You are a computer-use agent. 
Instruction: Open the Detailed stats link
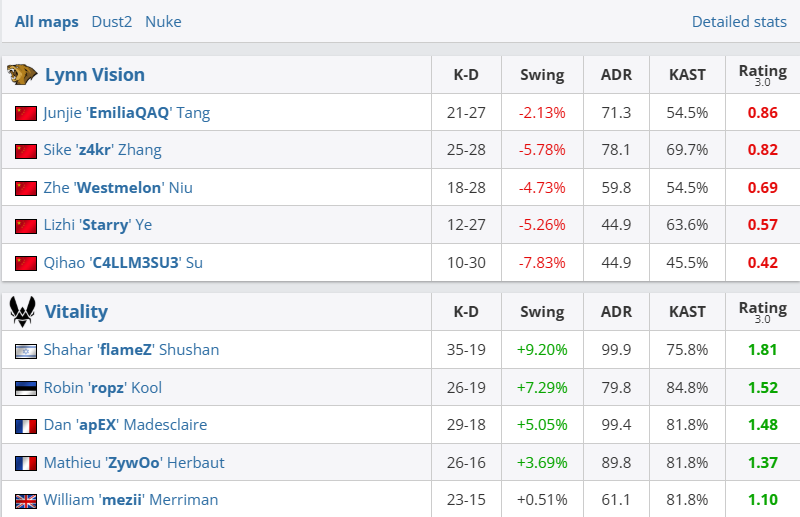point(739,21)
